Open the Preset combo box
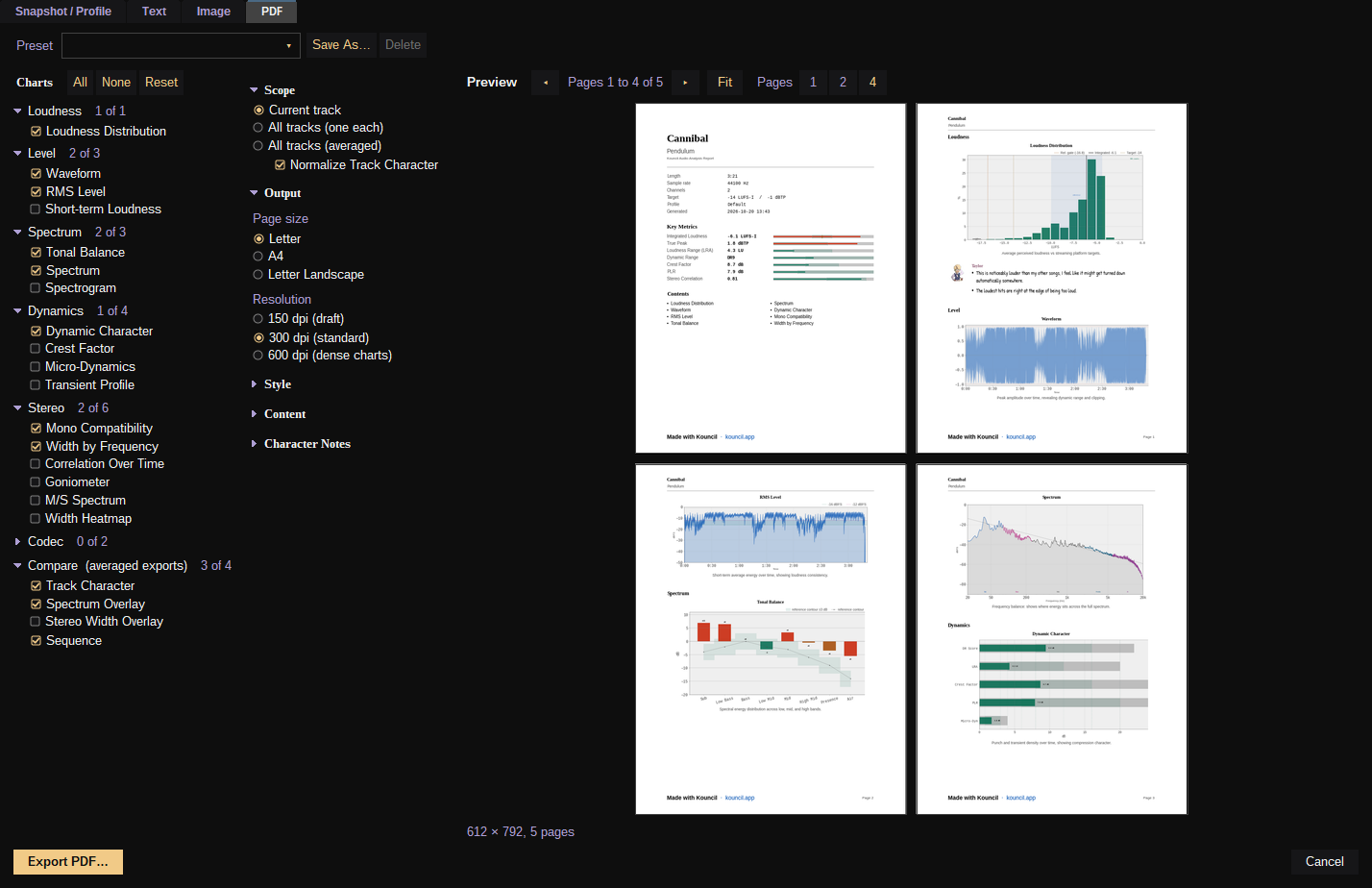 pyautogui.click(x=181, y=45)
